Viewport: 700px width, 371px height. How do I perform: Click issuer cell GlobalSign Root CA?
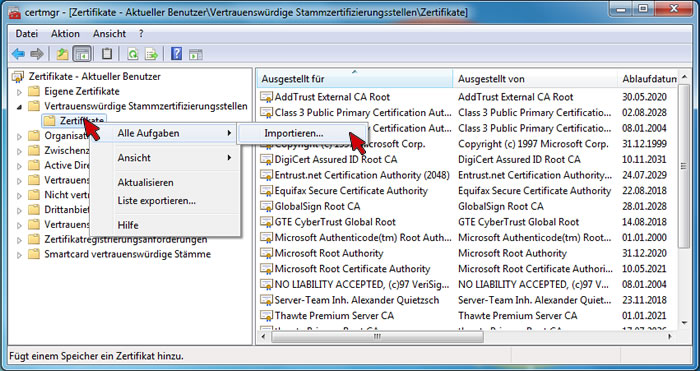tap(500, 206)
